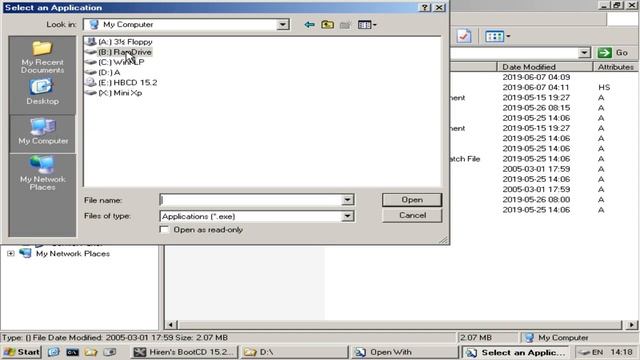The width and height of the screenshot is (640, 360).
Task: Select the (D:) A drive
Action: 103,72
